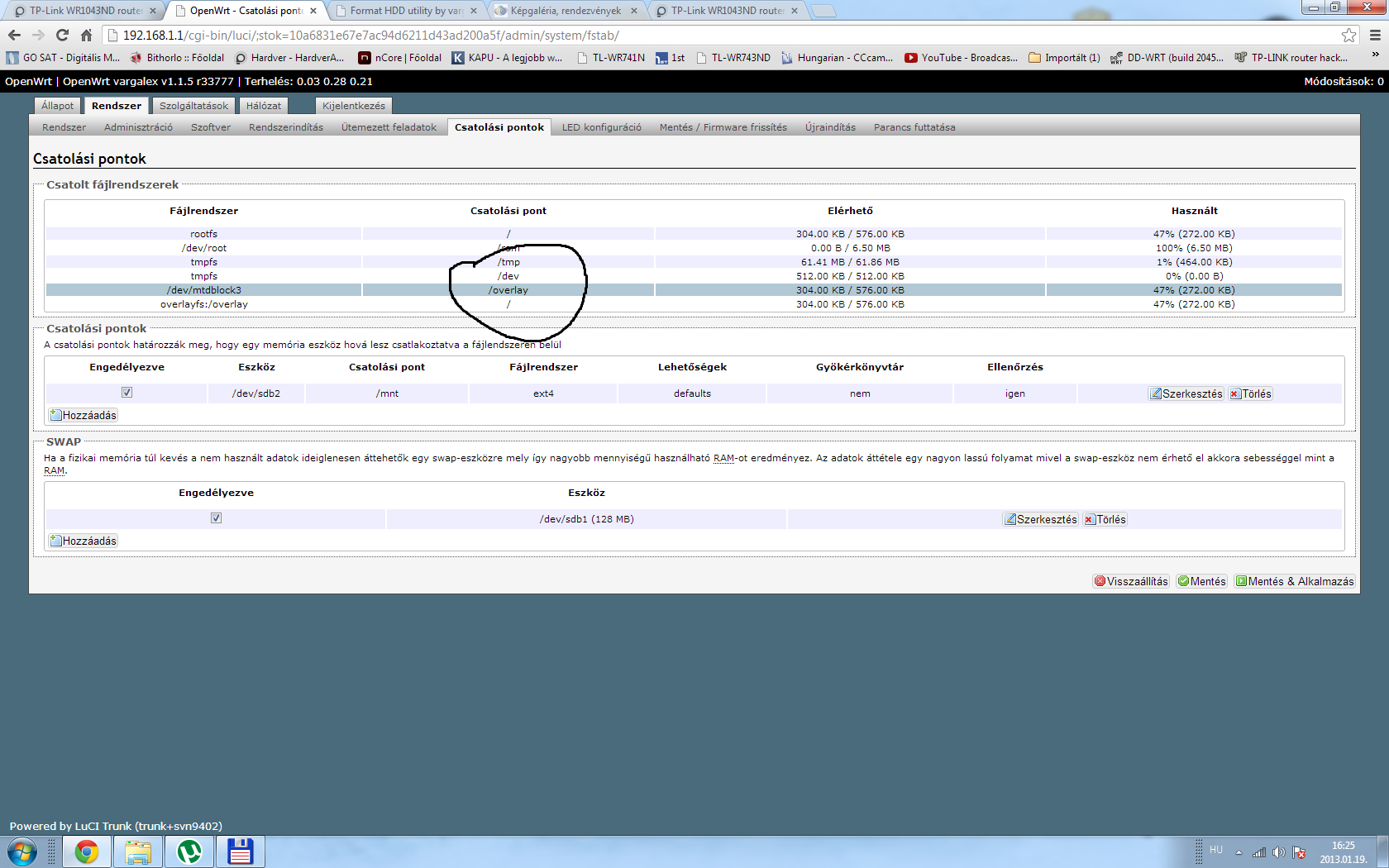Open nCore bookmark

point(400,58)
